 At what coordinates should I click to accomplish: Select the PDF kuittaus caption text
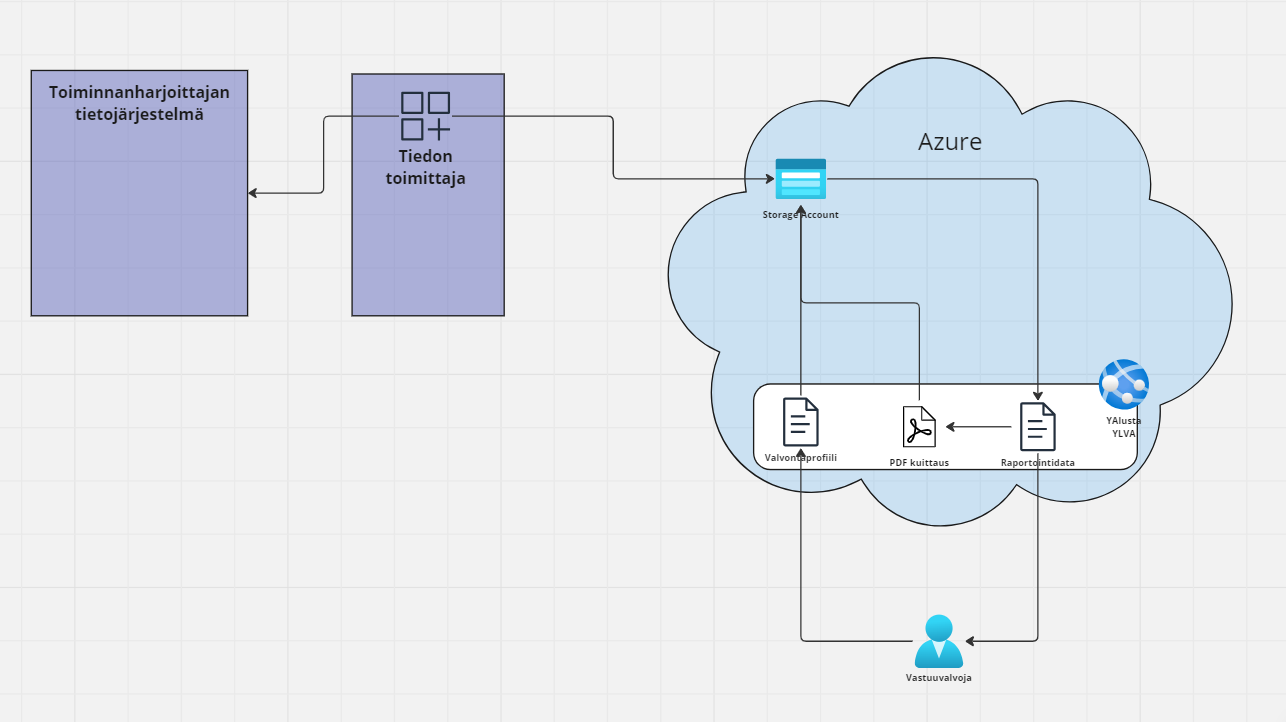[919, 463]
